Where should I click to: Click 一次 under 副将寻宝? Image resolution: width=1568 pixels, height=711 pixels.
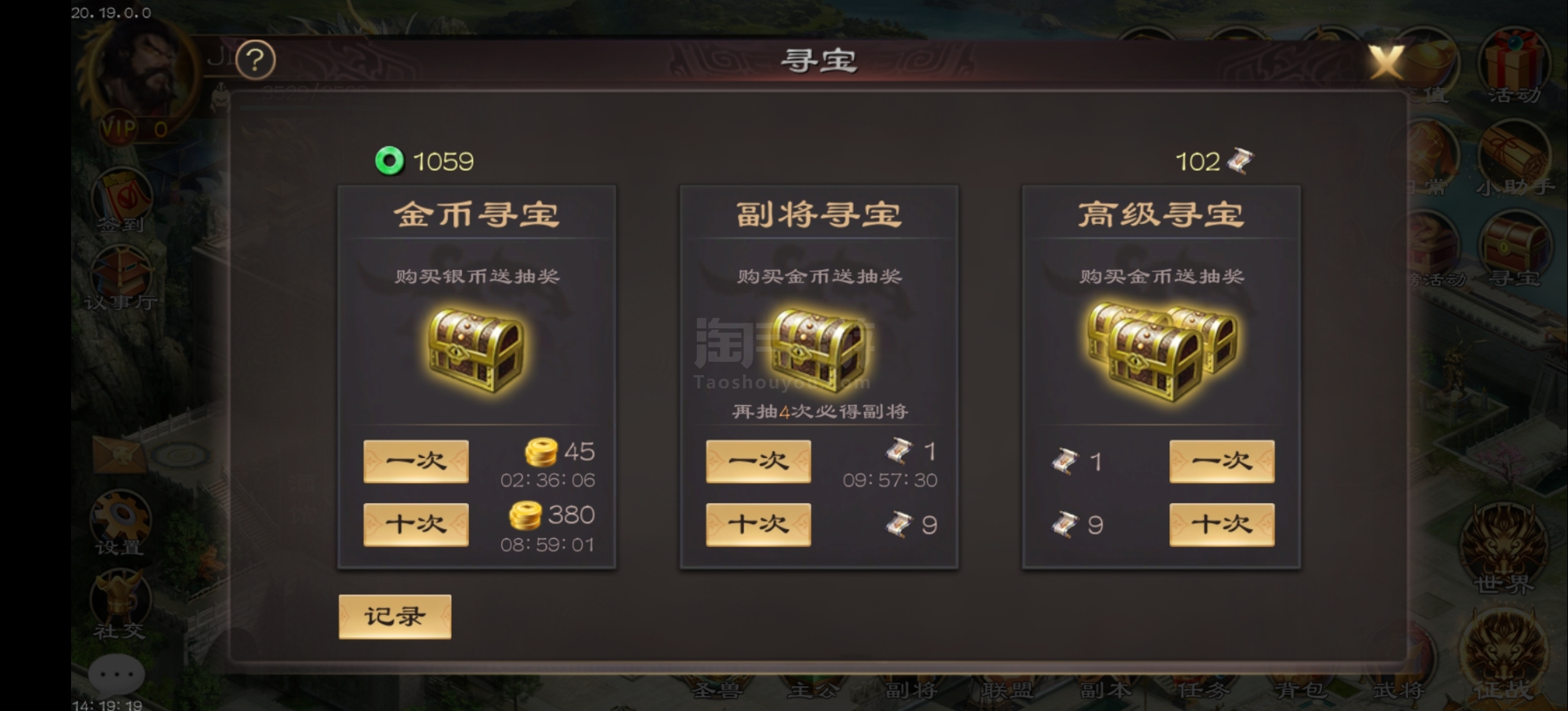(758, 461)
